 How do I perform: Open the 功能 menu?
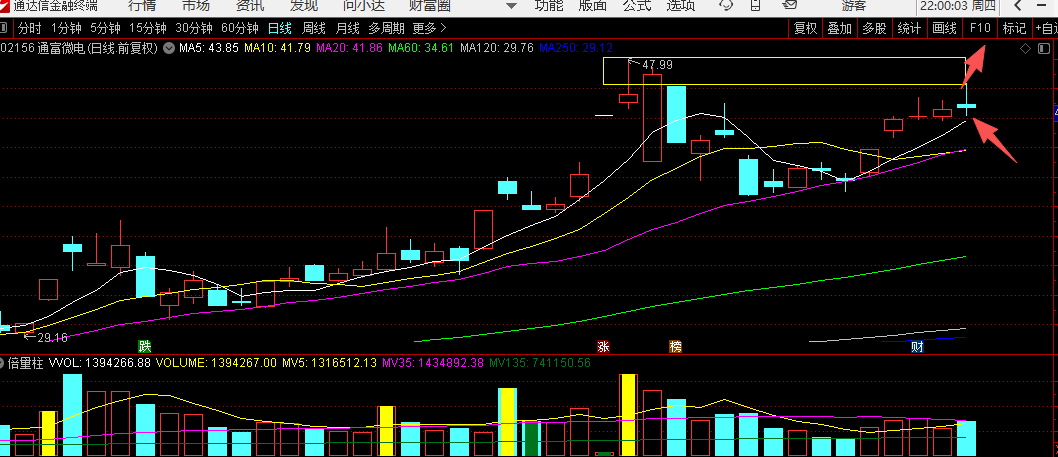point(549,5)
